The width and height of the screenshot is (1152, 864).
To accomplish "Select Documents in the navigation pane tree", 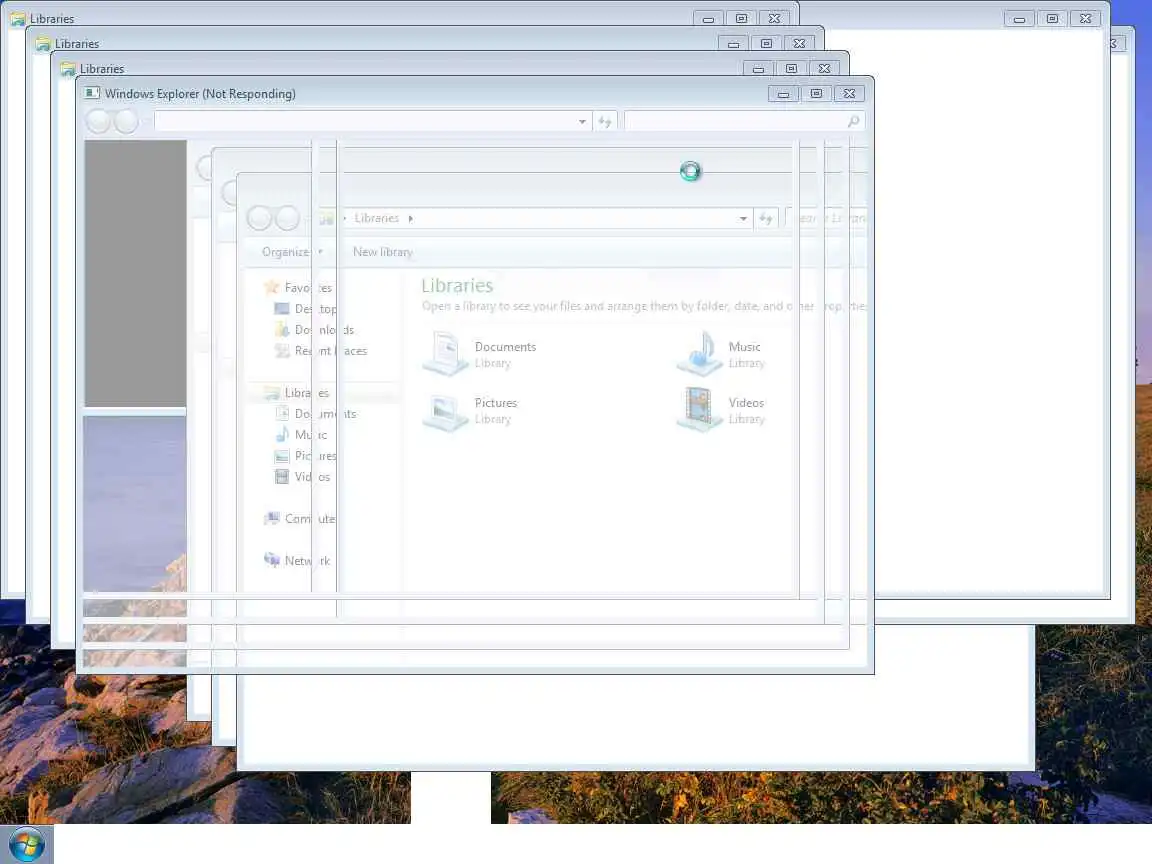I will (x=325, y=414).
